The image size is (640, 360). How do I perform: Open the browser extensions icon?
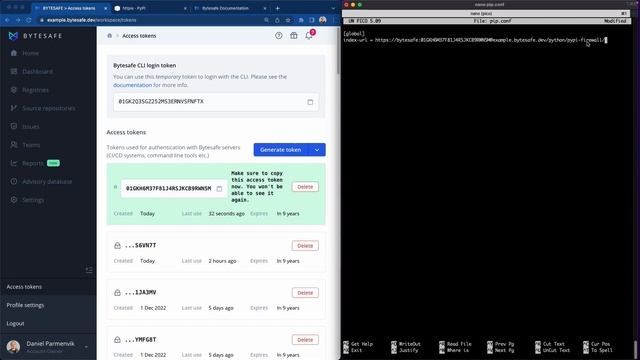coord(301,20)
